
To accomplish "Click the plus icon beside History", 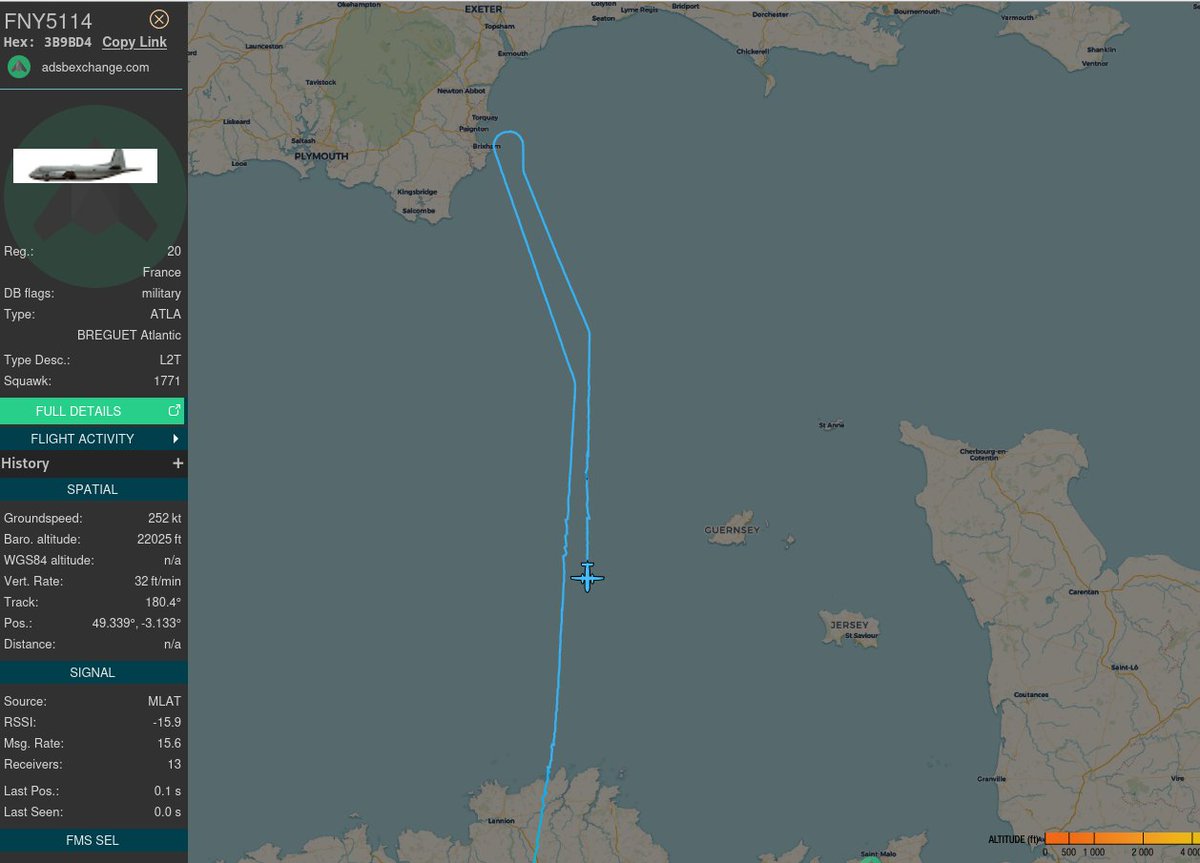I will (178, 463).
